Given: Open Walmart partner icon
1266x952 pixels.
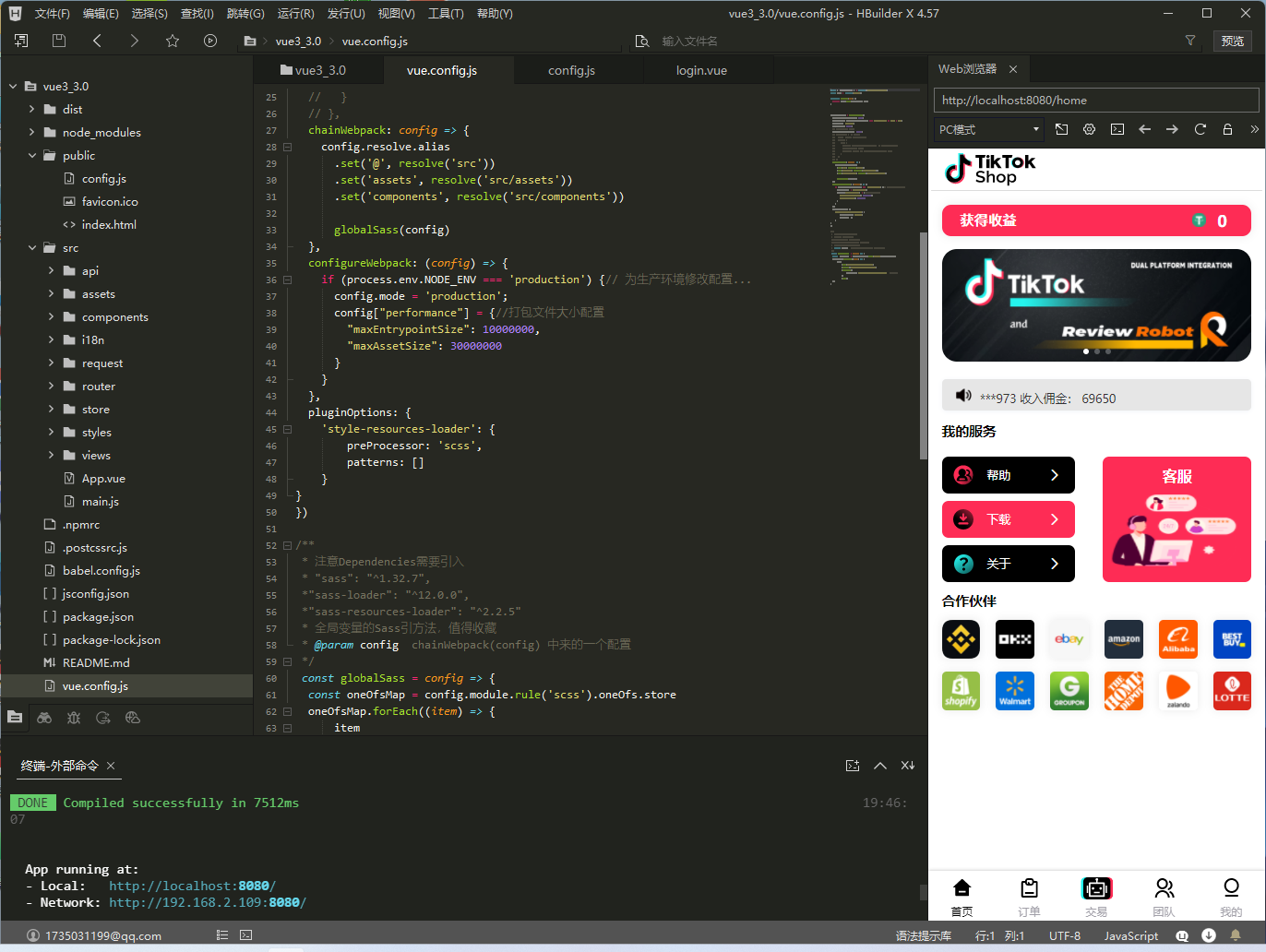Looking at the screenshot, I should click(x=1015, y=691).
